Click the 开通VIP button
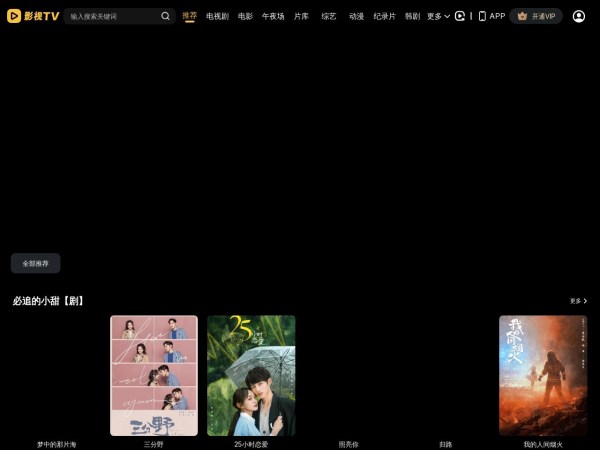Image resolution: width=600 pixels, height=450 pixels. [x=537, y=16]
